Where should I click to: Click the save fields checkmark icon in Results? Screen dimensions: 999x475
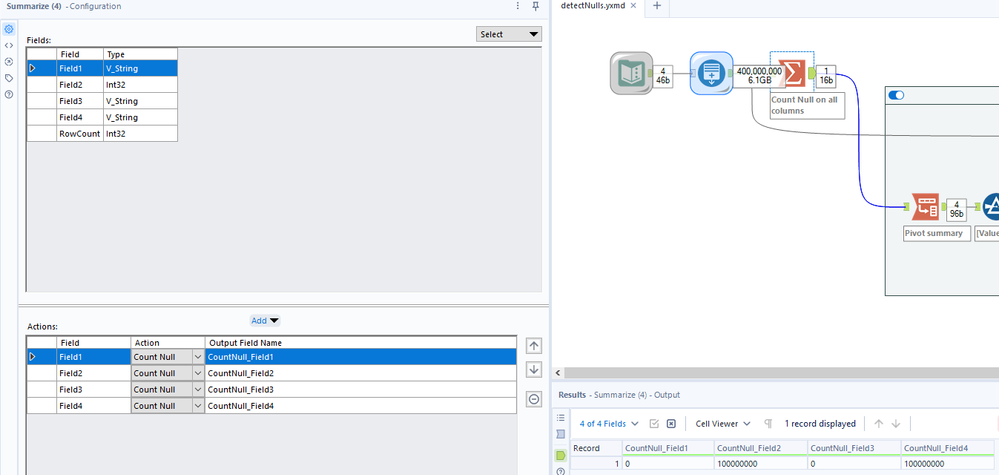[654, 423]
